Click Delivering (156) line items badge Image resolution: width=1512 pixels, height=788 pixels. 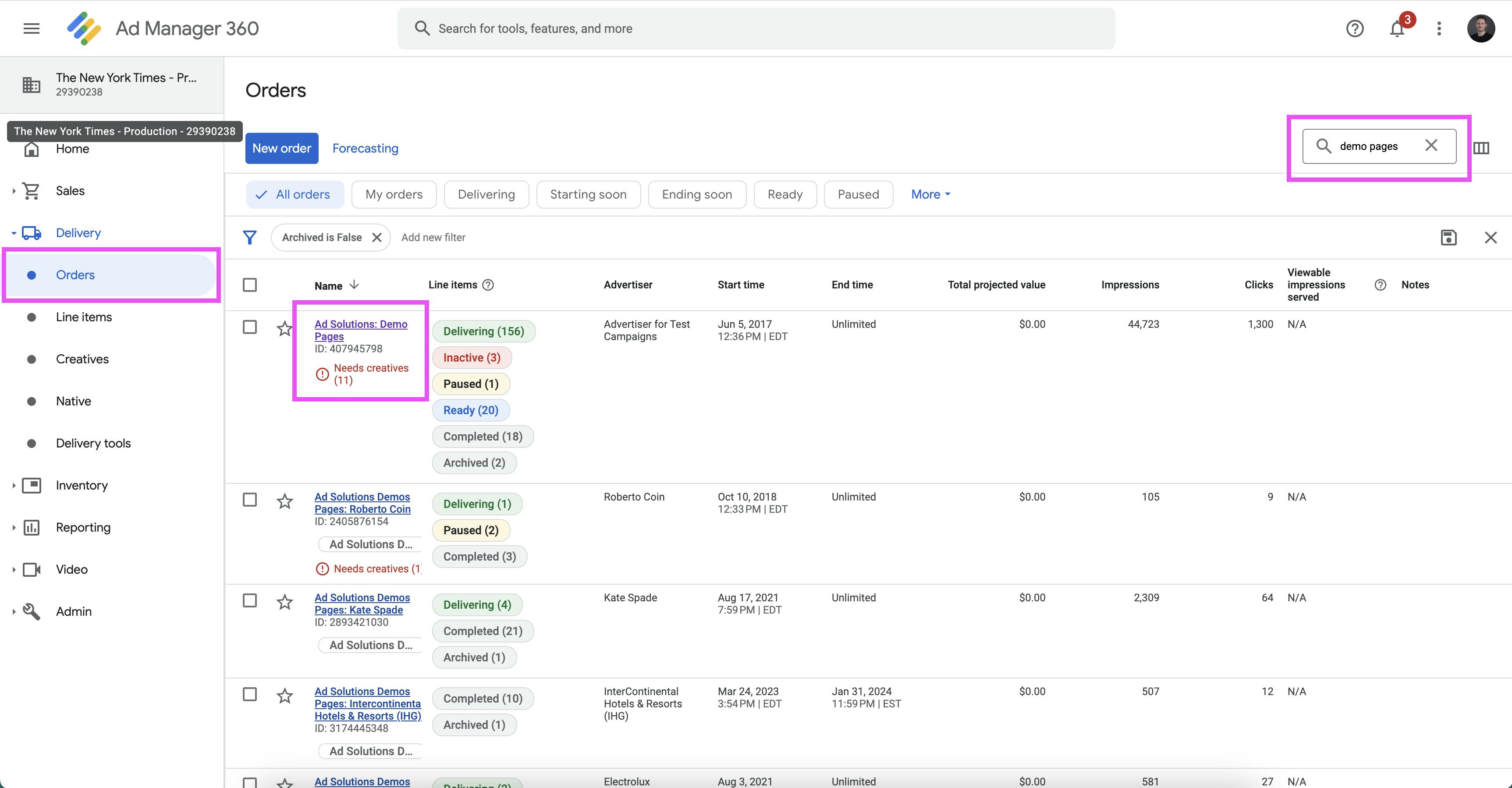click(x=484, y=331)
